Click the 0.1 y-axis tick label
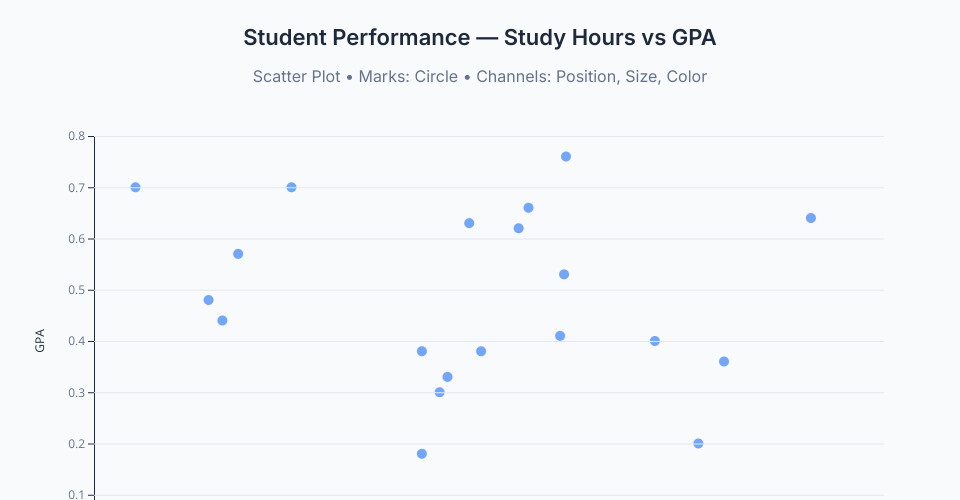The image size is (960, 500). (x=76, y=495)
